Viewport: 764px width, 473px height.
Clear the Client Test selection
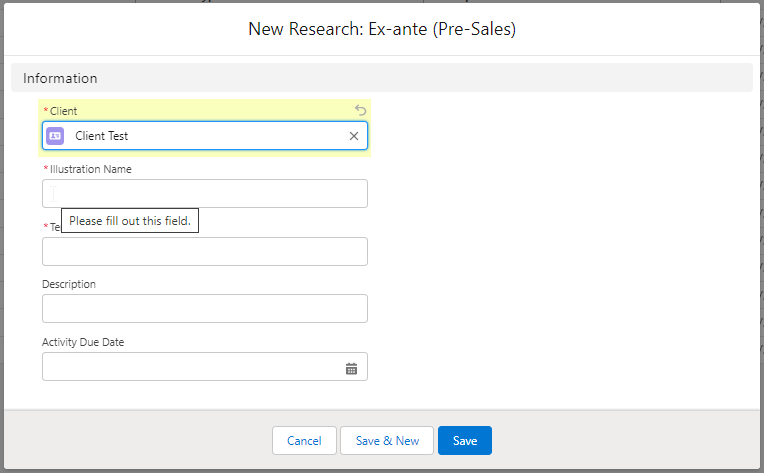[353, 136]
